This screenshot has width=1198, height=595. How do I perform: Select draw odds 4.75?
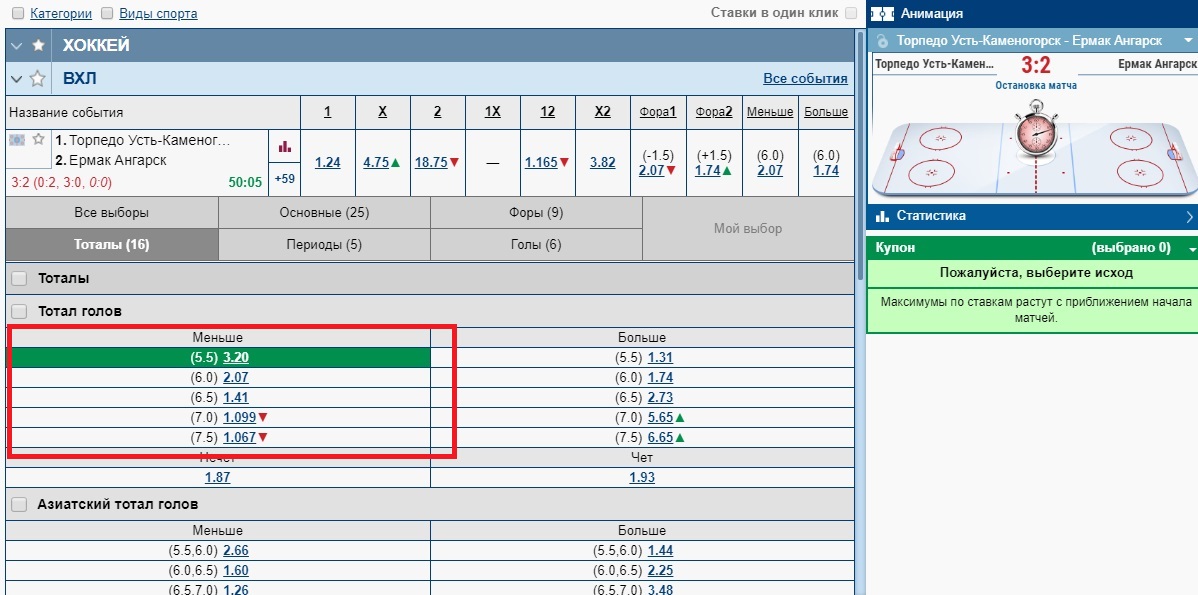[377, 162]
